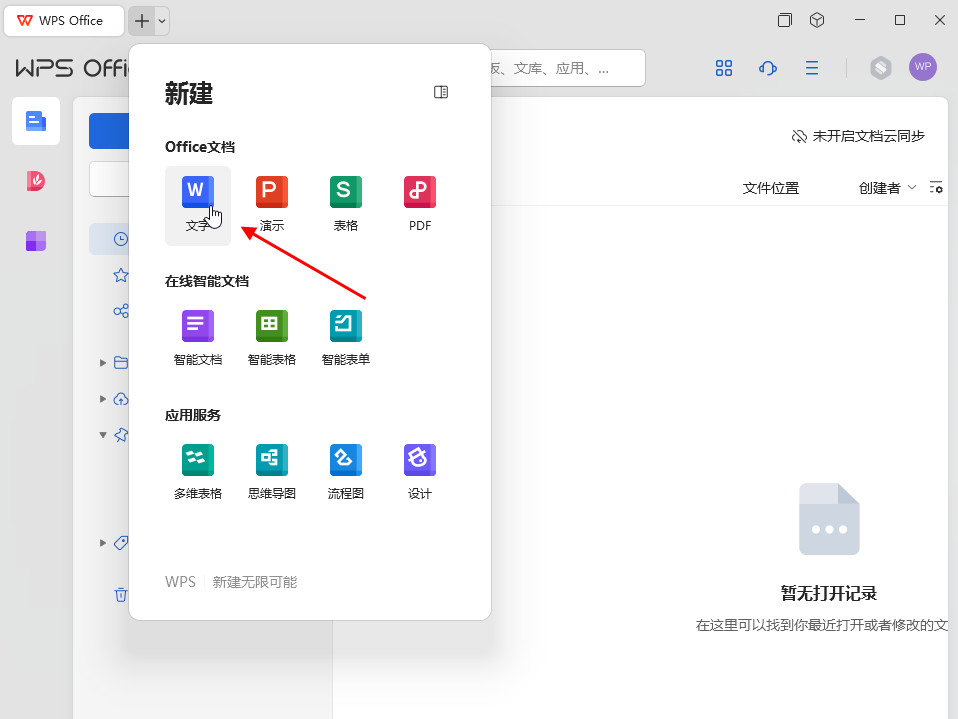The width and height of the screenshot is (958, 719).
Task: Open the WP user avatar menu
Action: tap(922, 67)
